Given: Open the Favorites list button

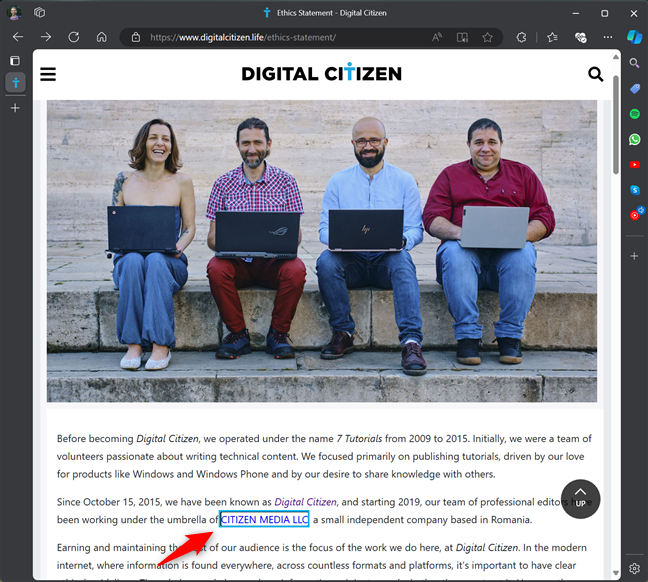Looking at the screenshot, I should pos(553,38).
